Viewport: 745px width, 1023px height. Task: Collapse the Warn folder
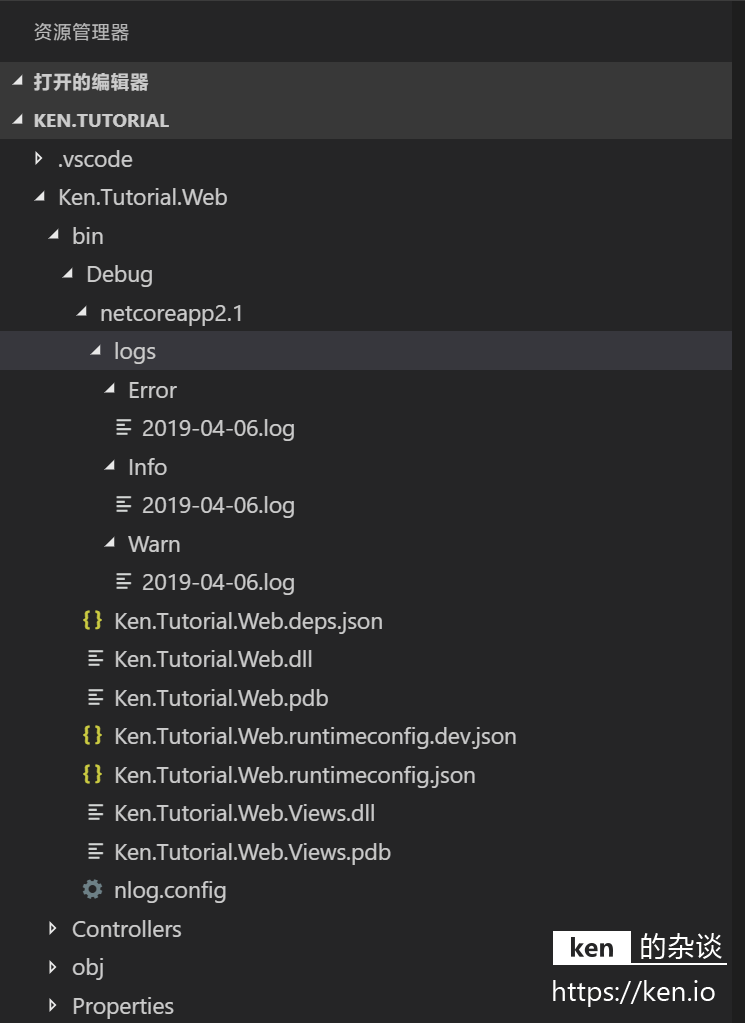(110, 543)
